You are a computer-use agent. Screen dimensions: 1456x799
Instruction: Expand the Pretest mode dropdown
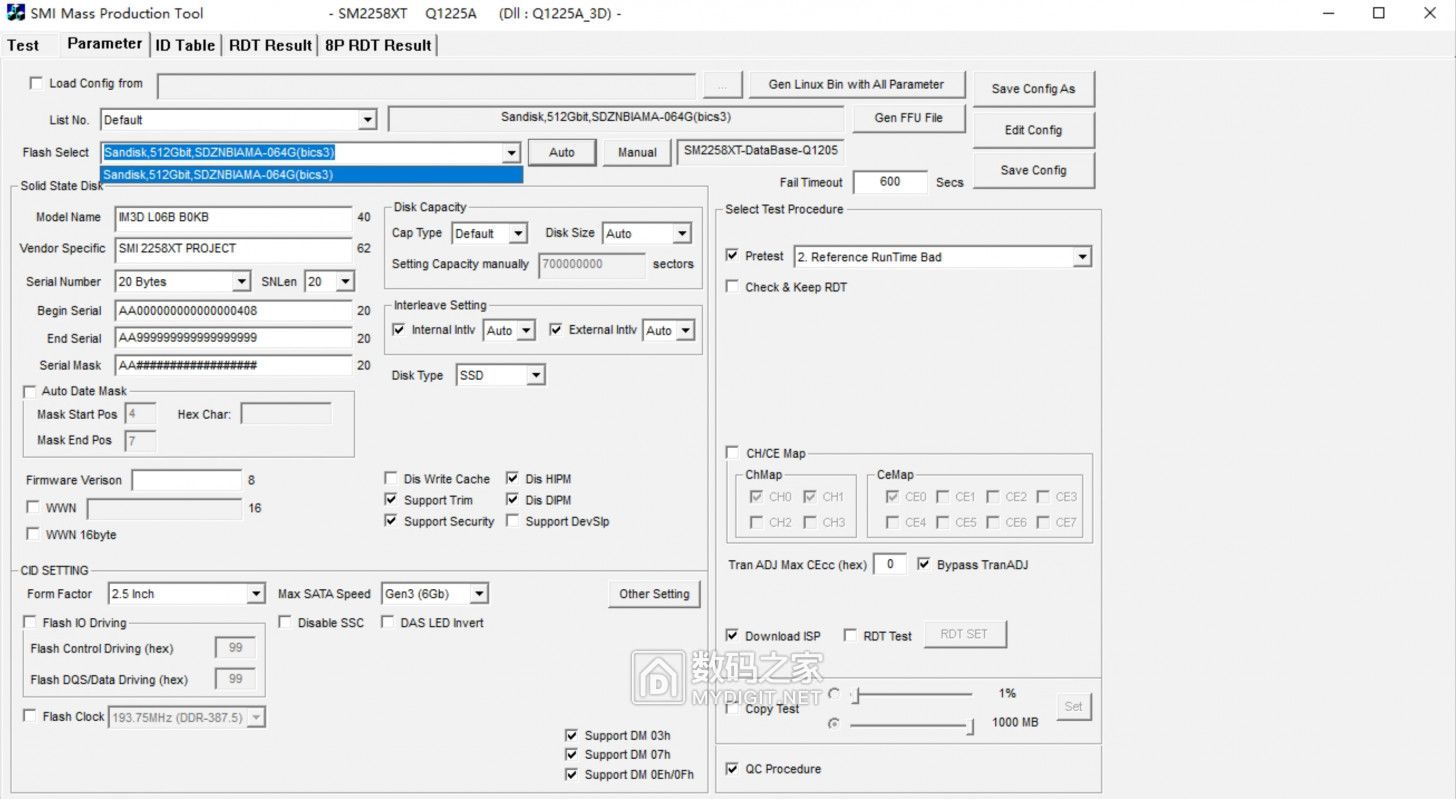1082,257
